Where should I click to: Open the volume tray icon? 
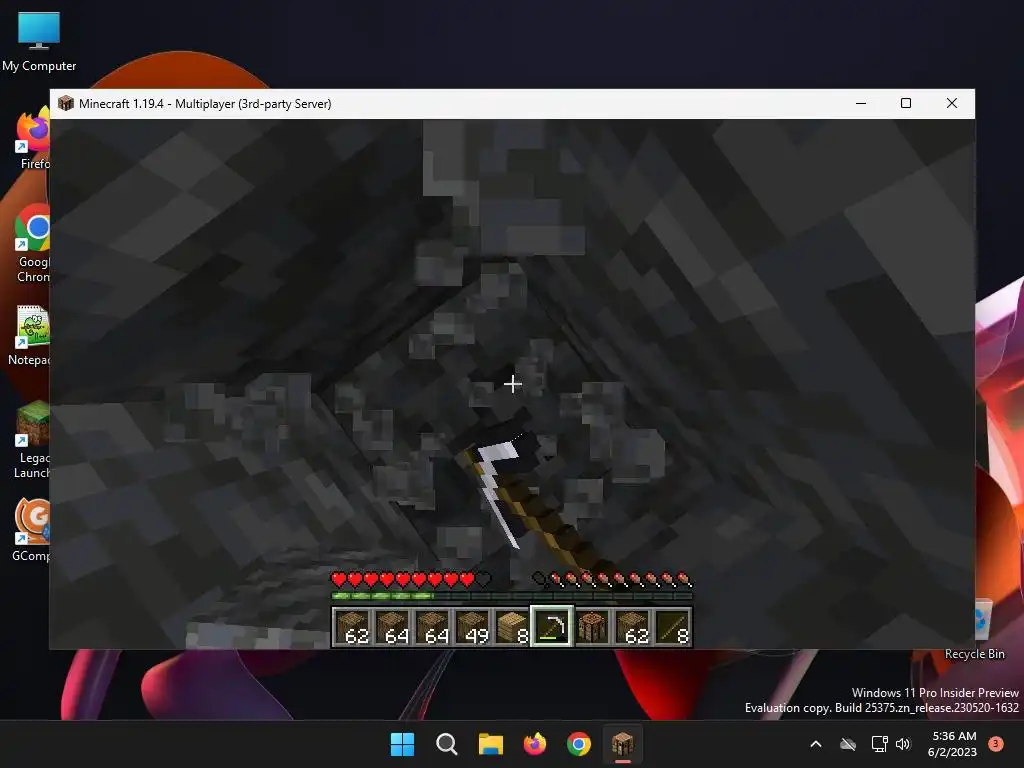(x=903, y=744)
